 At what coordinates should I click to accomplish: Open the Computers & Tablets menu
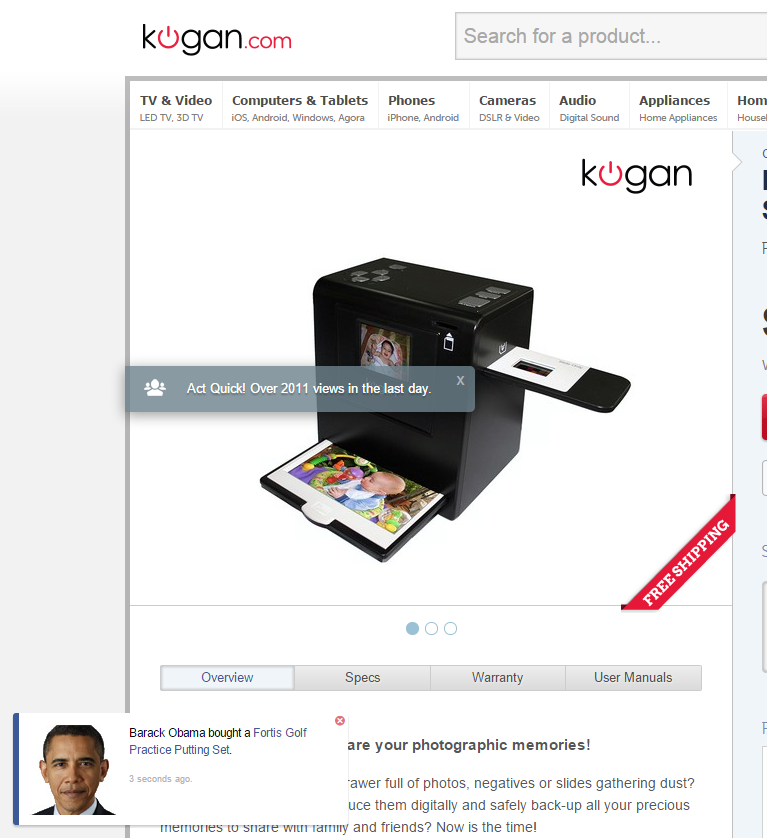[300, 107]
